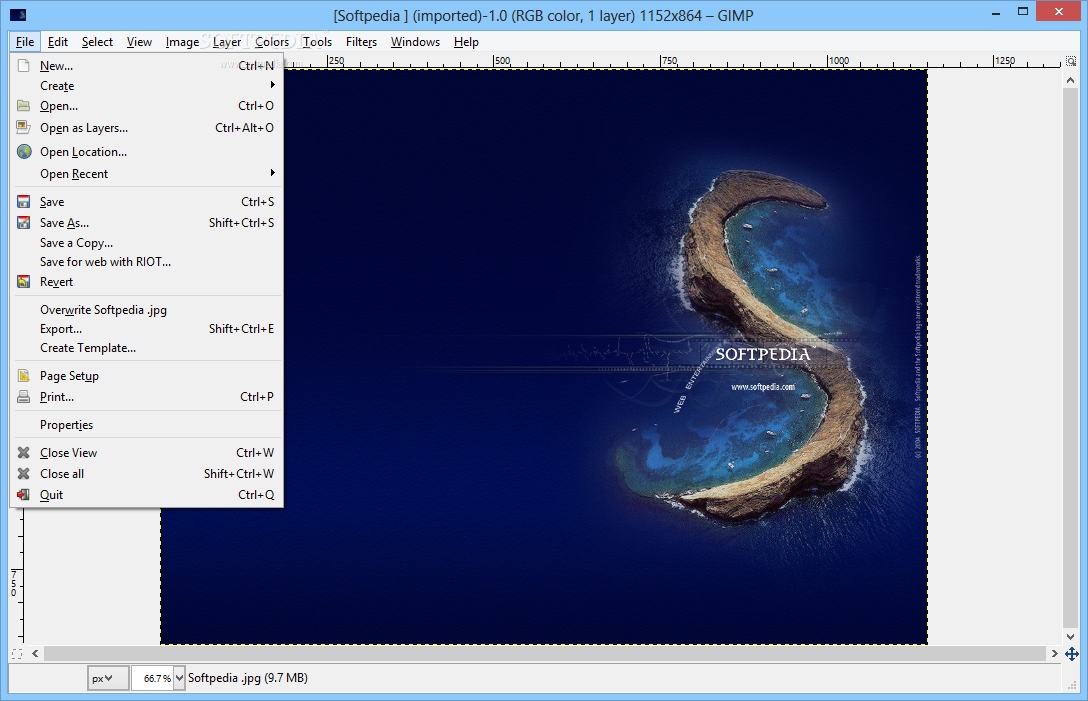The height and width of the screenshot is (701, 1088).
Task: Open the zoom percentage dropdown arrow
Action: [180, 678]
